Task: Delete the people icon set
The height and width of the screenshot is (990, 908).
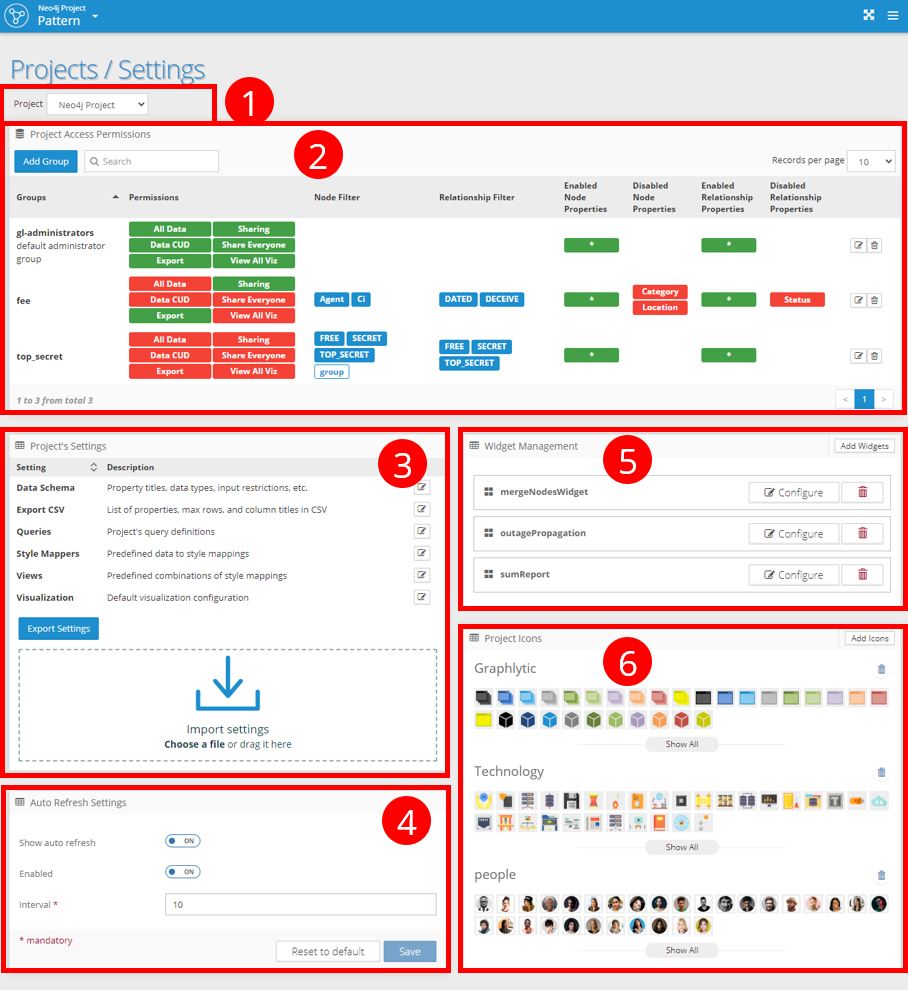Action: [x=881, y=875]
